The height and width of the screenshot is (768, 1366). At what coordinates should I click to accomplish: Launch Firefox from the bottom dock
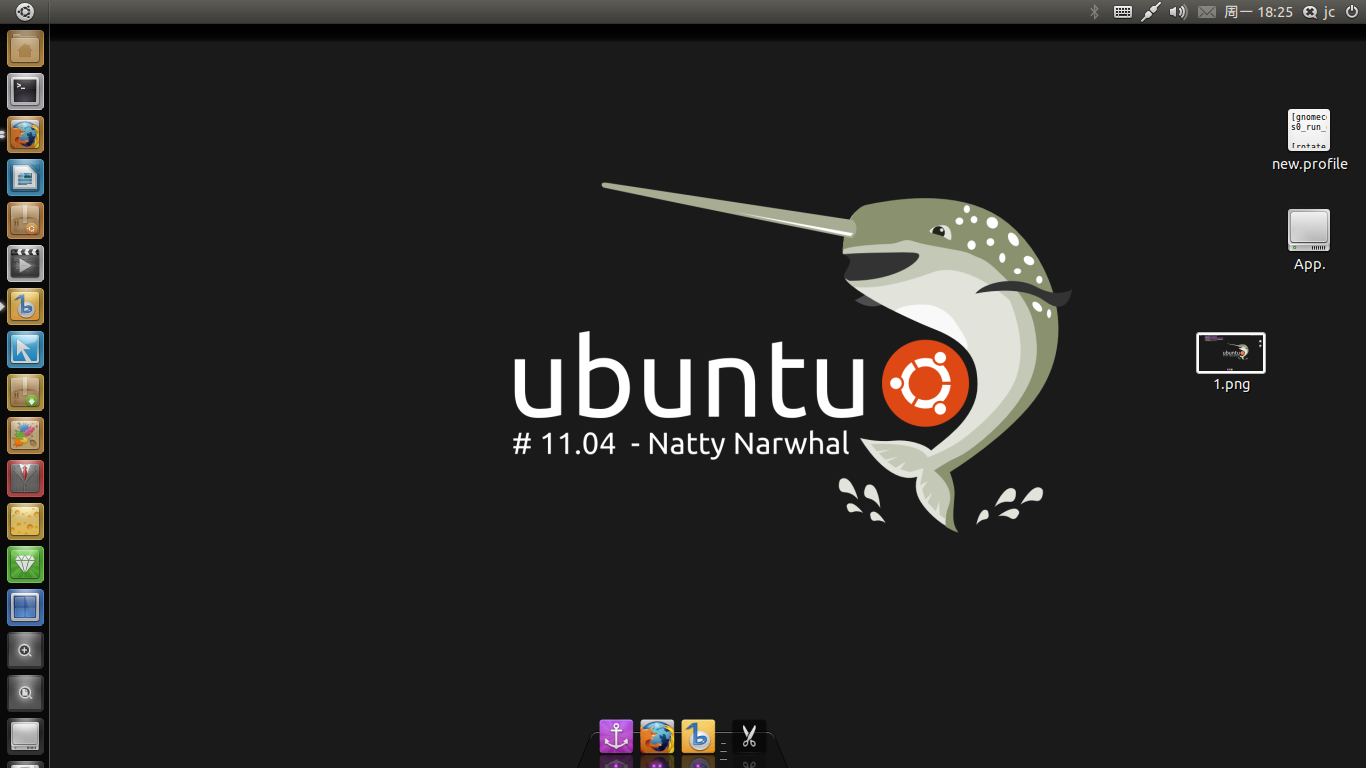tap(657, 737)
